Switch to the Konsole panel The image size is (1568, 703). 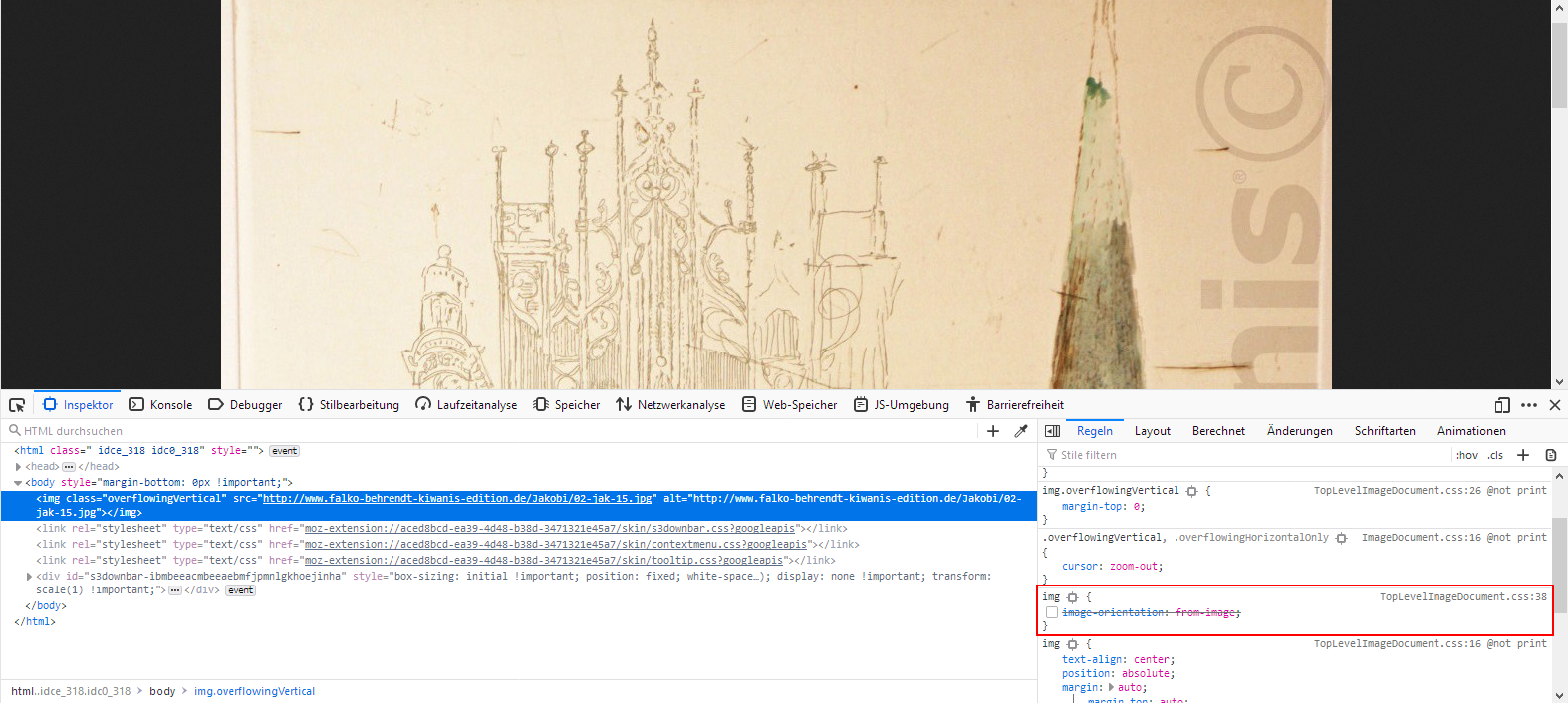(160, 405)
